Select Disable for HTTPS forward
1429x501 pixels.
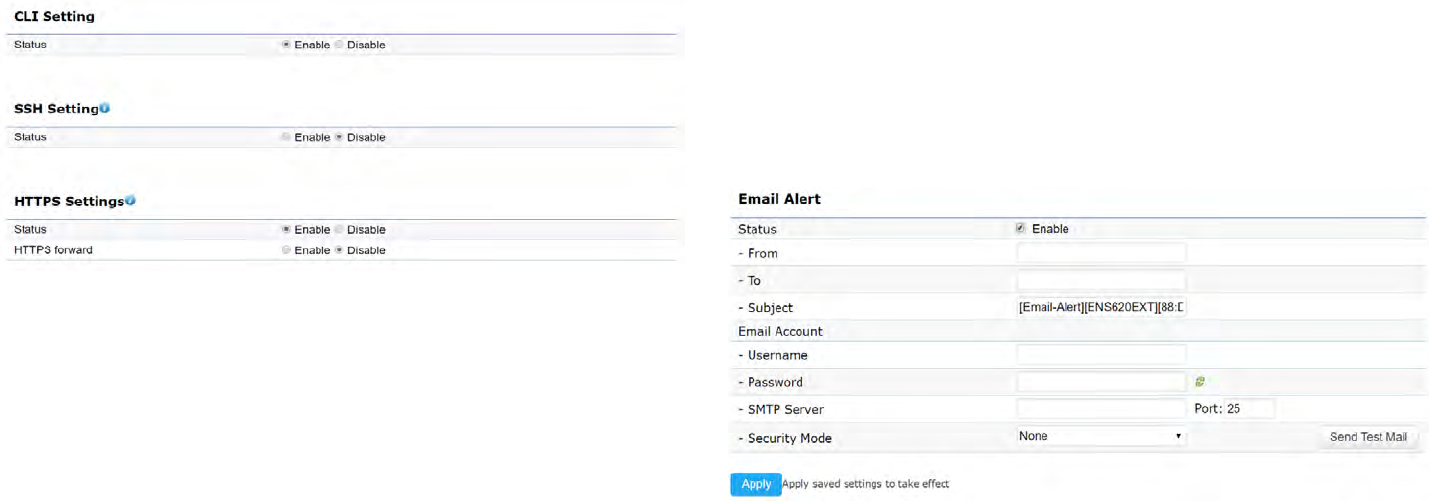[339, 250]
